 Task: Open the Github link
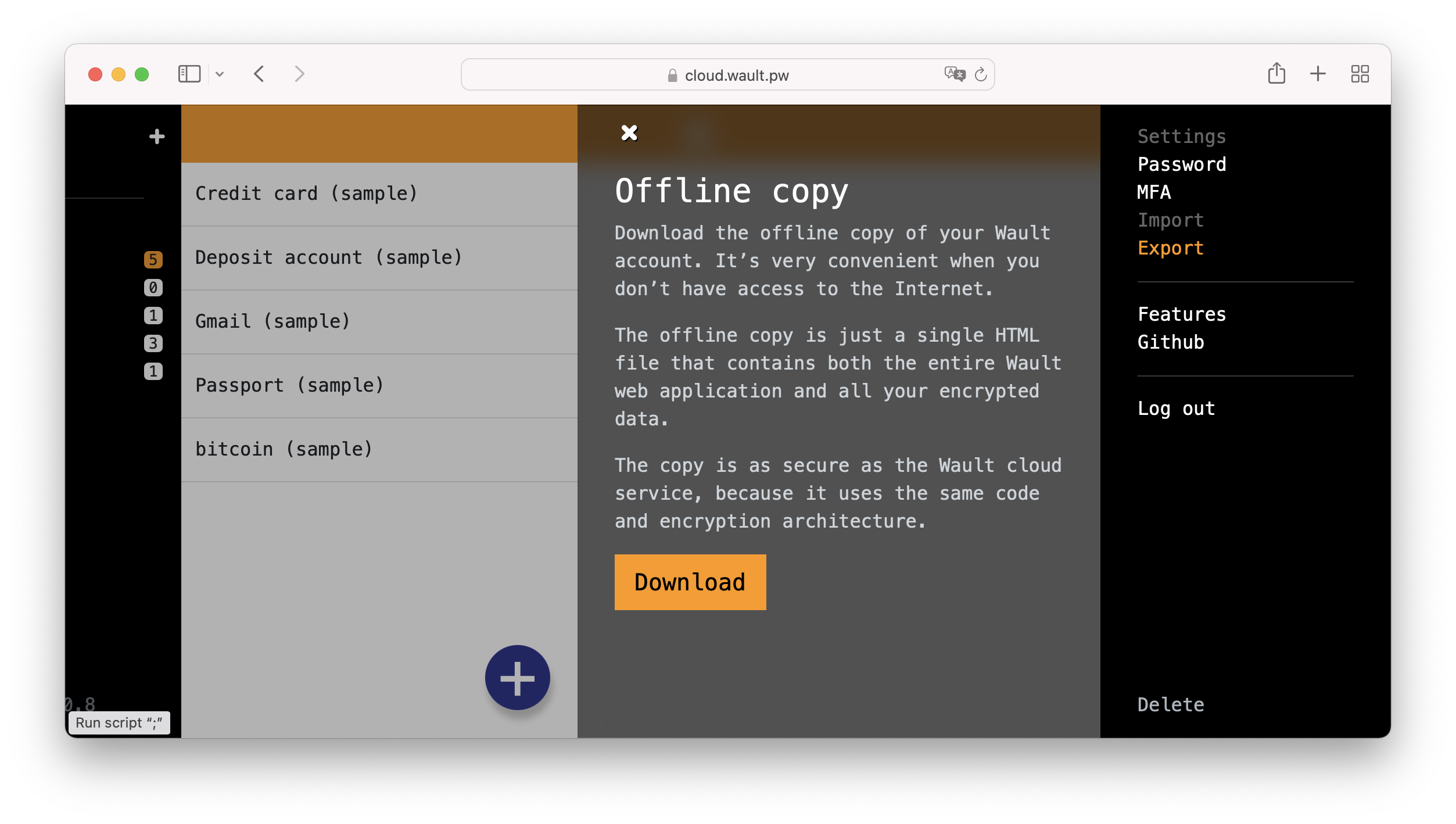(1170, 342)
